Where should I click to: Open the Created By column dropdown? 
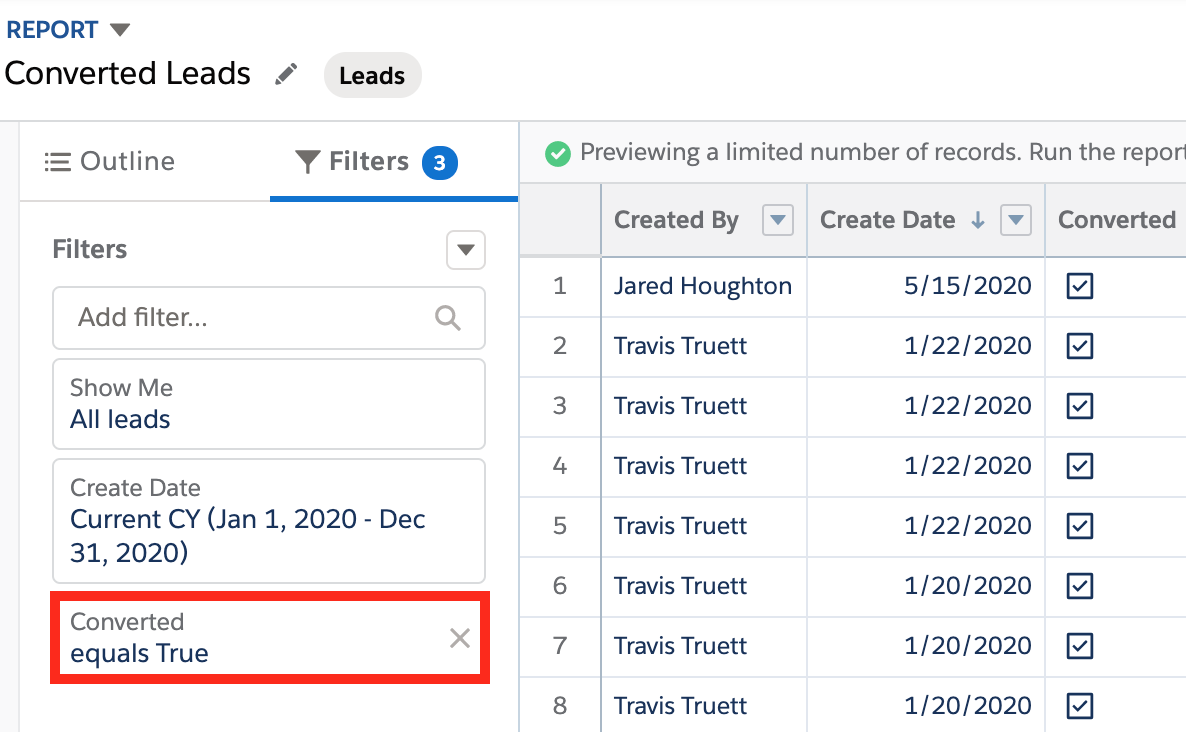point(777,221)
